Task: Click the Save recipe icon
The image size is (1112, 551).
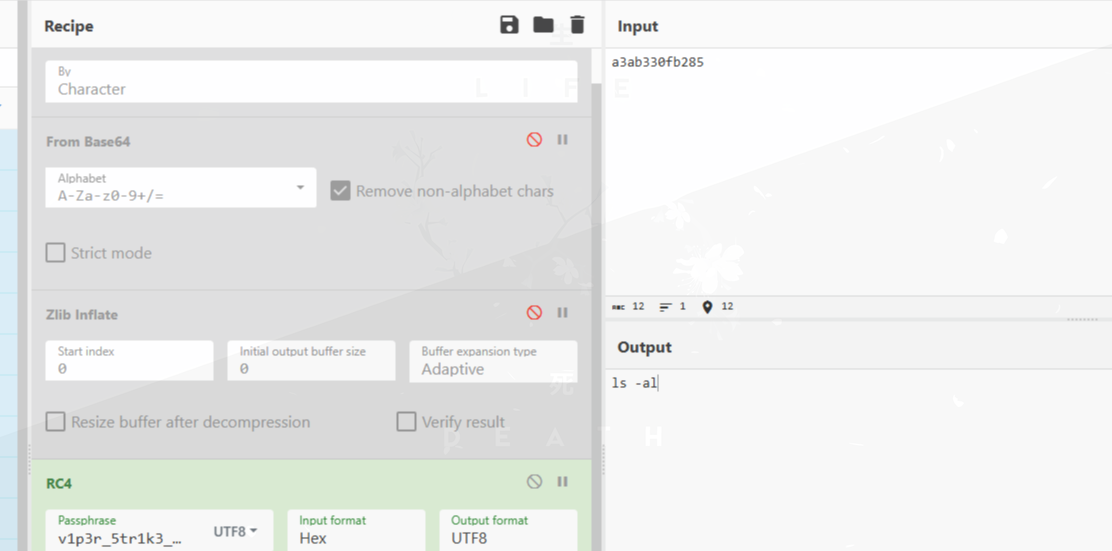Action: tap(510, 25)
